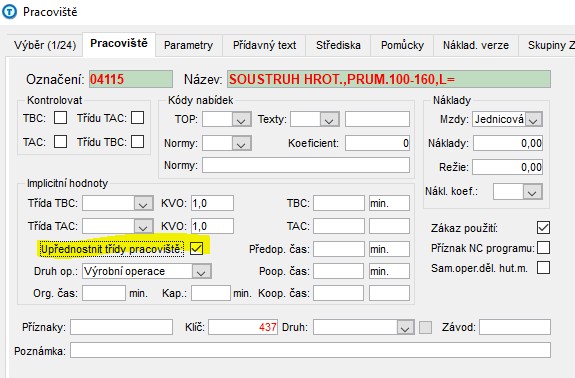Open the Parametry tab
The width and height of the screenshot is (575, 378).
pyautogui.click(x=188, y=45)
